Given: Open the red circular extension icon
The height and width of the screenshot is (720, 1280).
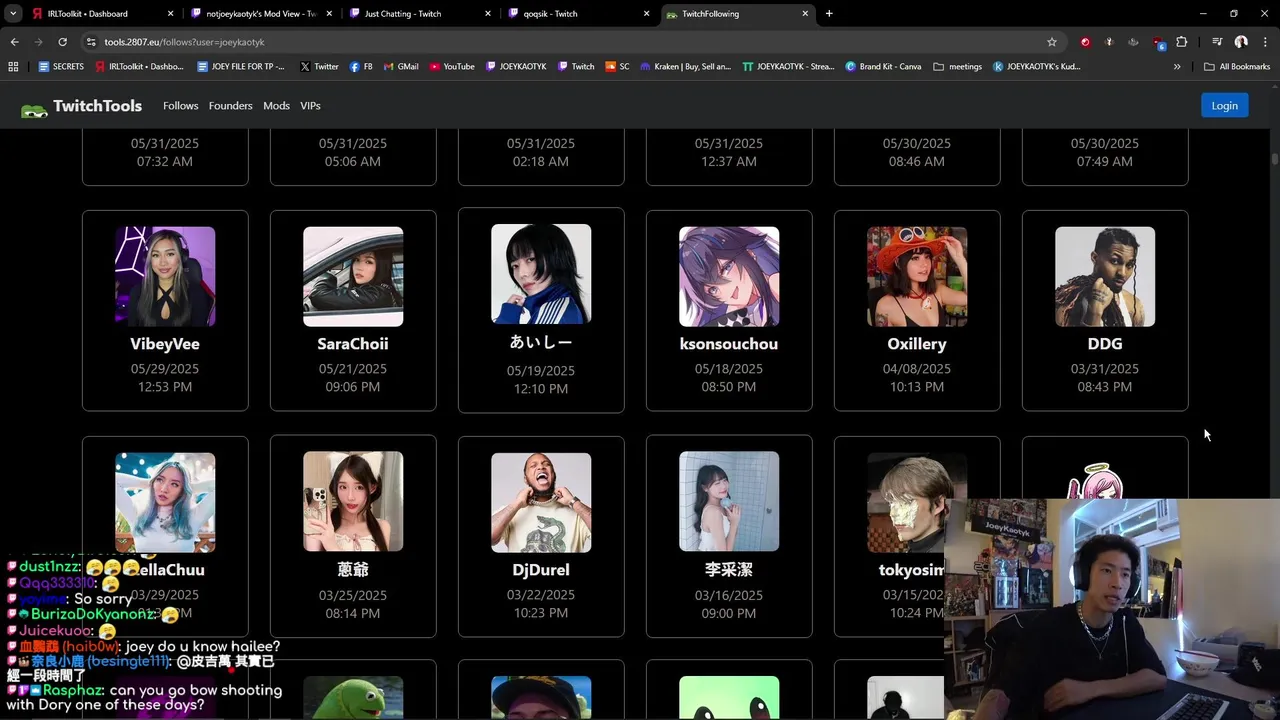Looking at the screenshot, I should 1085,42.
